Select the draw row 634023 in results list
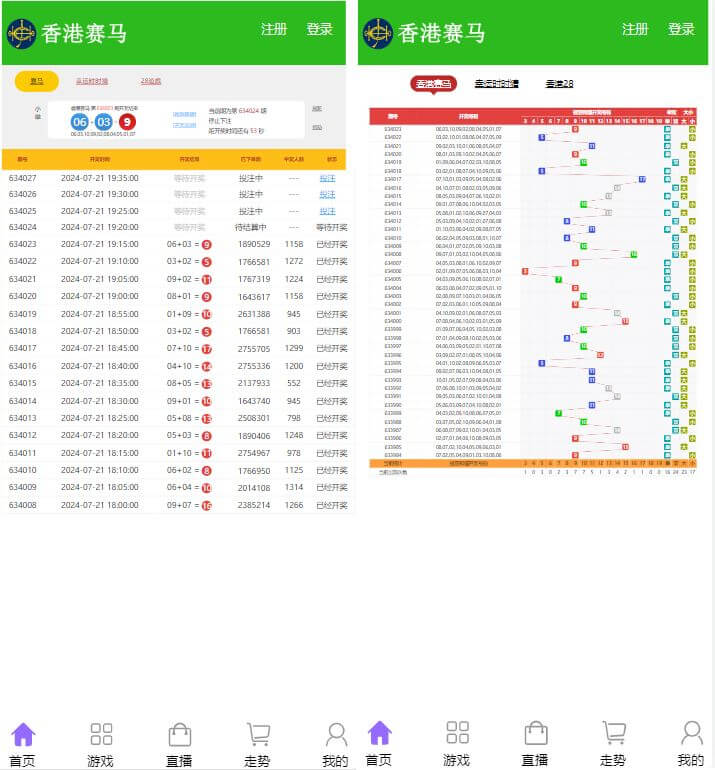The height and width of the screenshot is (770, 715). 178,244
